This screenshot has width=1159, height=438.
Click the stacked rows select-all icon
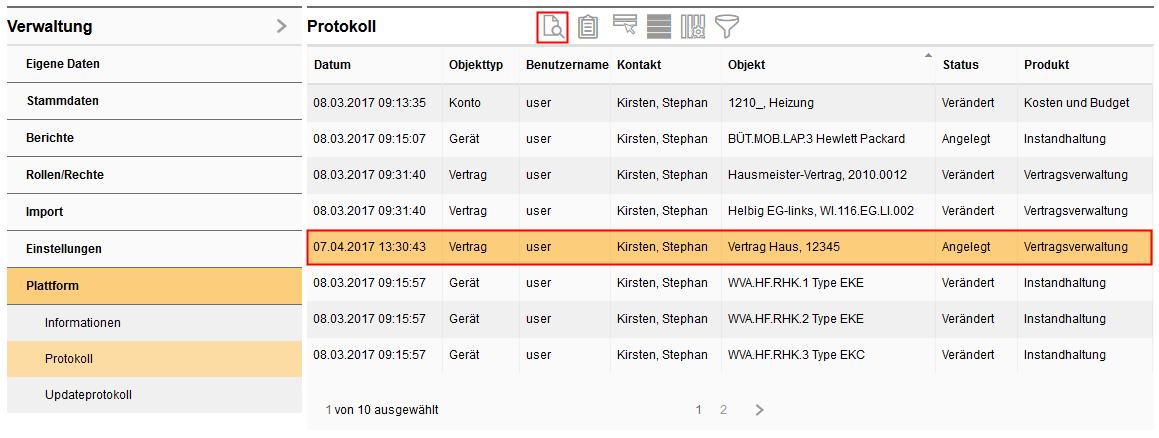tap(658, 27)
